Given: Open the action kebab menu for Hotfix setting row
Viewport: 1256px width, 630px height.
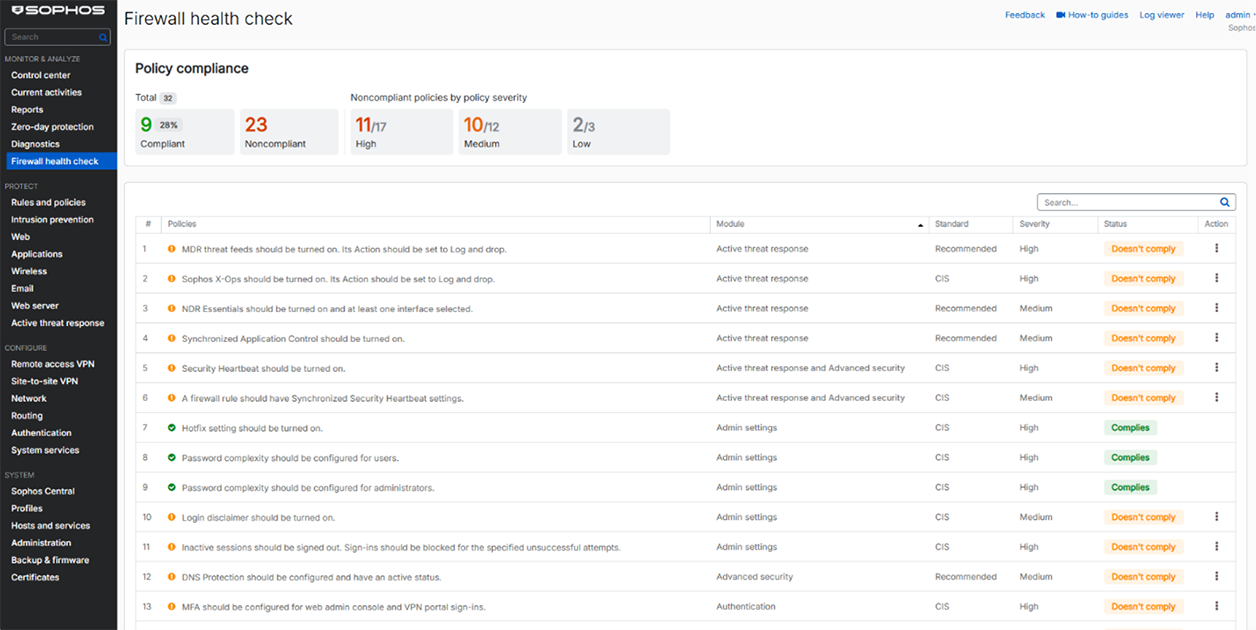Looking at the screenshot, I should pyautogui.click(x=1216, y=427).
